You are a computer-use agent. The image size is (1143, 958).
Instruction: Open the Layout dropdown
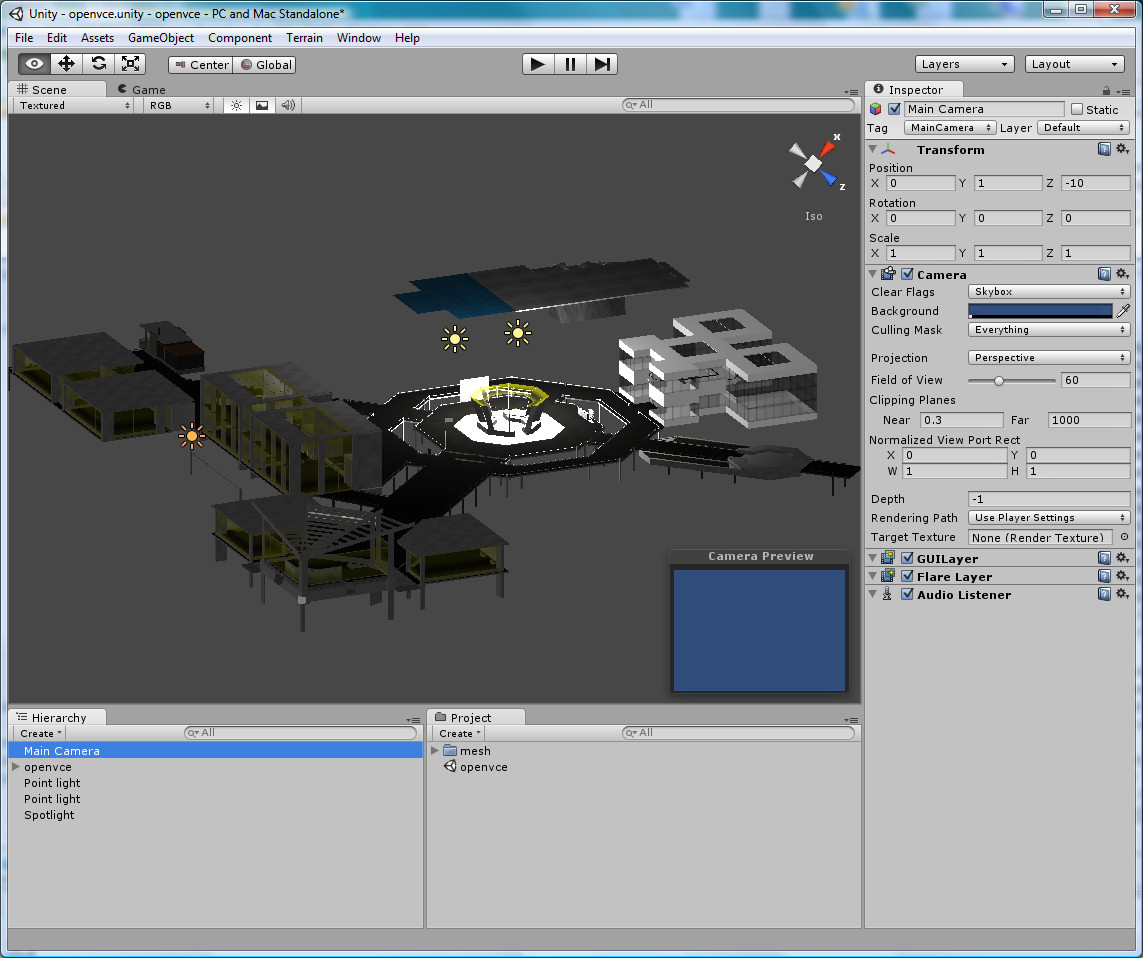pyautogui.click(x=1074, y=64)
